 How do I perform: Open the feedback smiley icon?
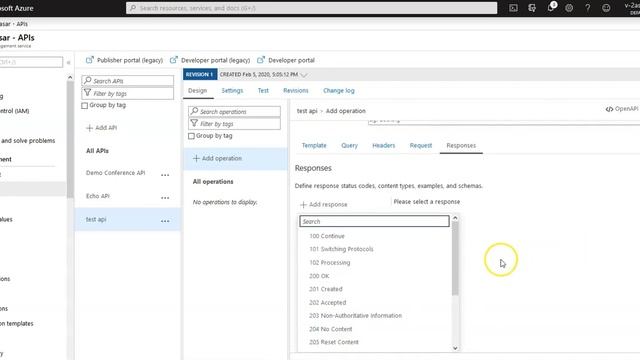coord(606,8)
